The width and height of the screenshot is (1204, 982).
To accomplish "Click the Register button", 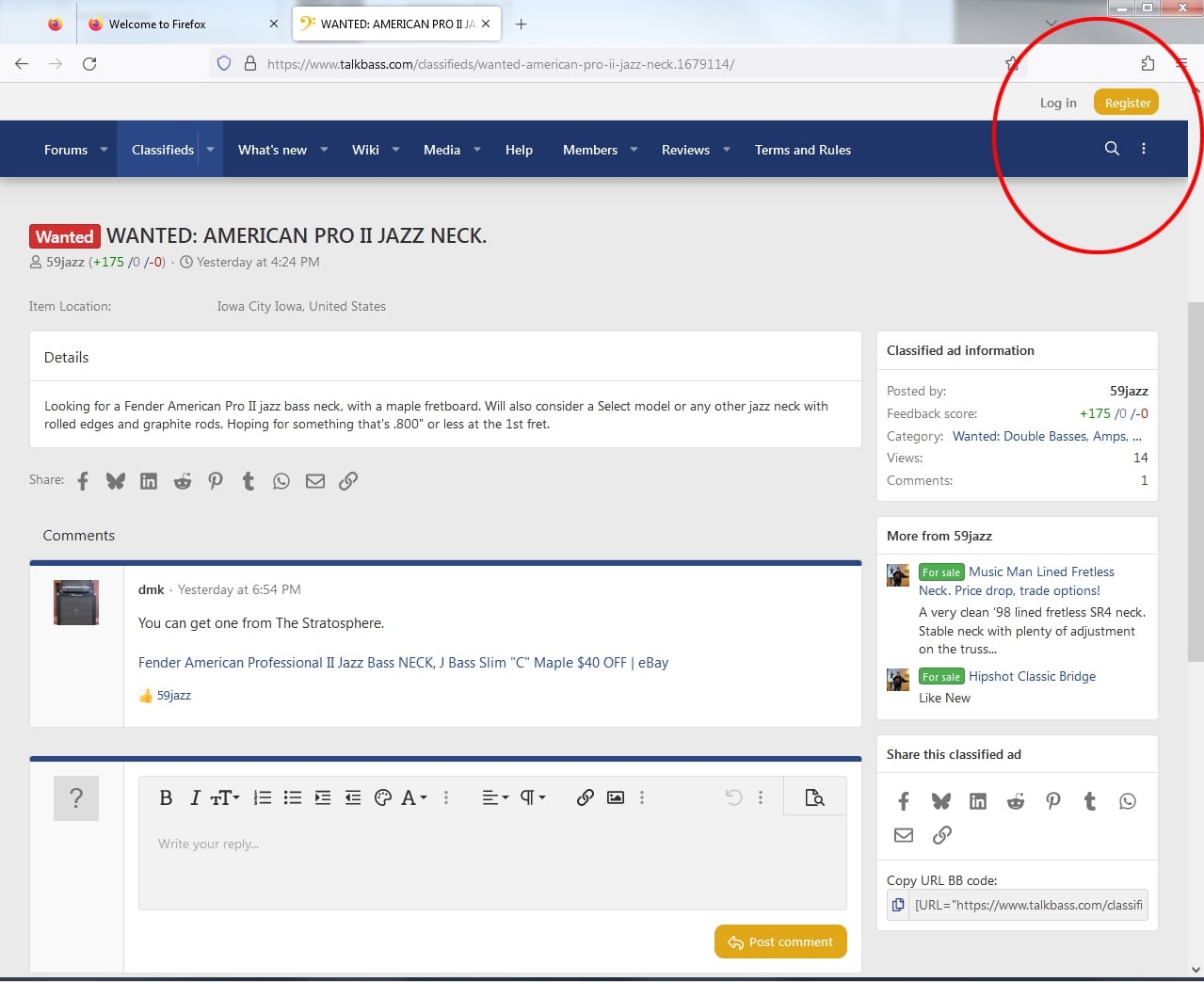I will (1127, 103).
